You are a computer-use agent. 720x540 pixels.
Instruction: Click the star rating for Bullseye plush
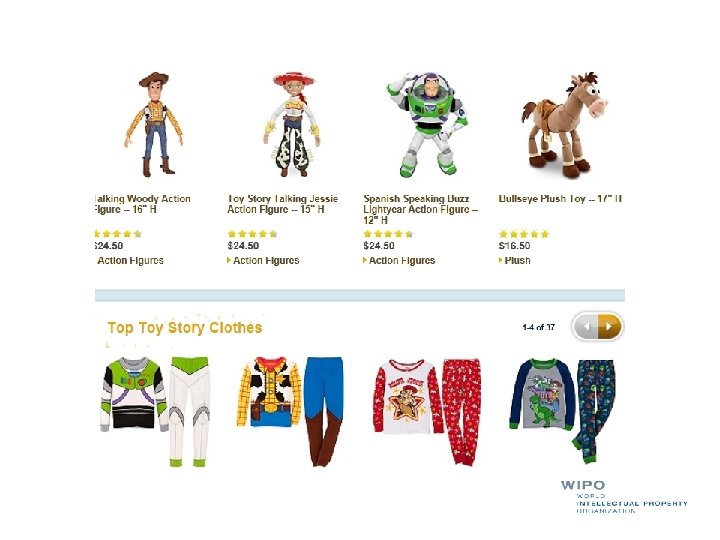(x=524, y=234)
